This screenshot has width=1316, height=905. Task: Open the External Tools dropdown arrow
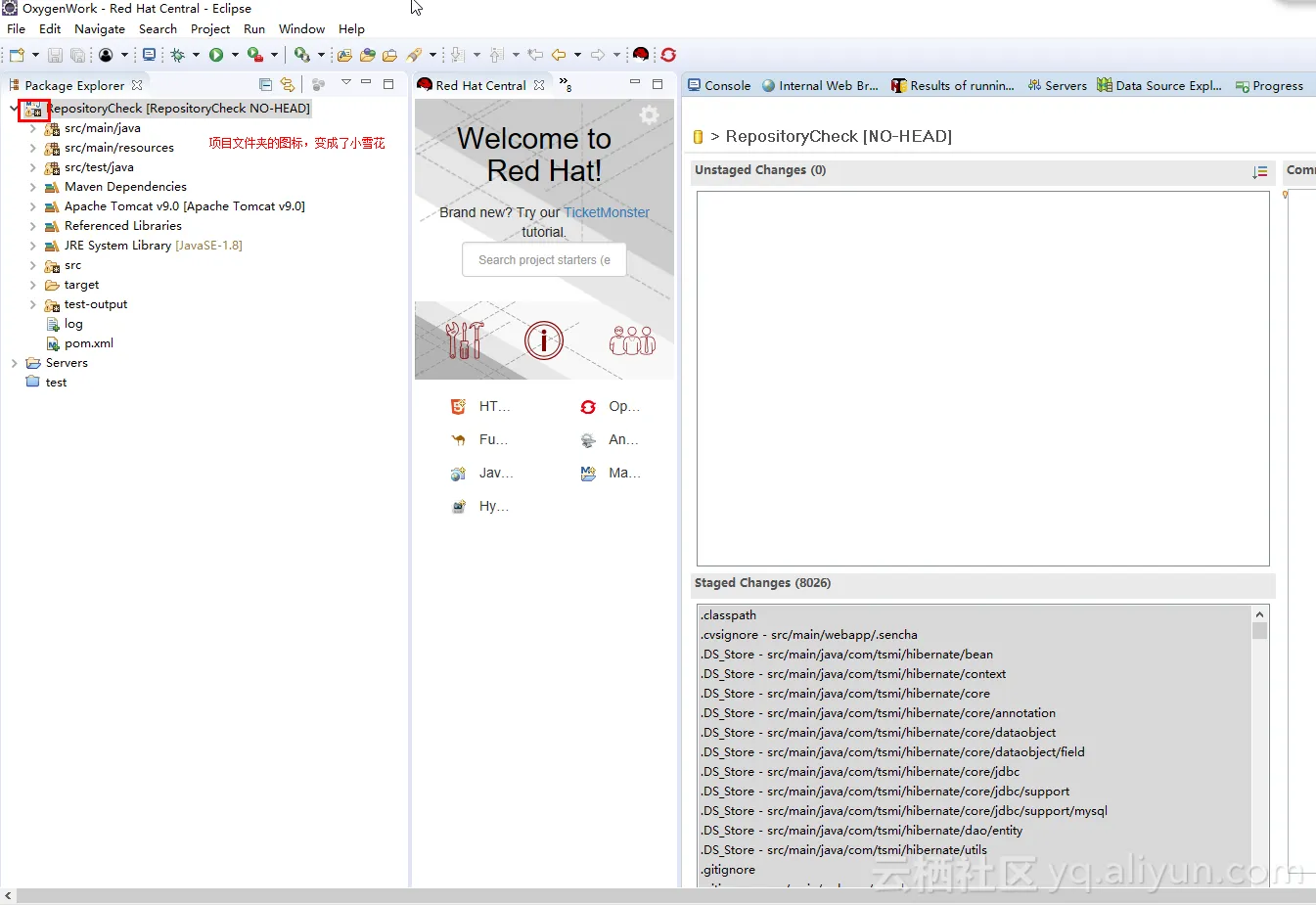pyautogui.click(x=321, y=55)
